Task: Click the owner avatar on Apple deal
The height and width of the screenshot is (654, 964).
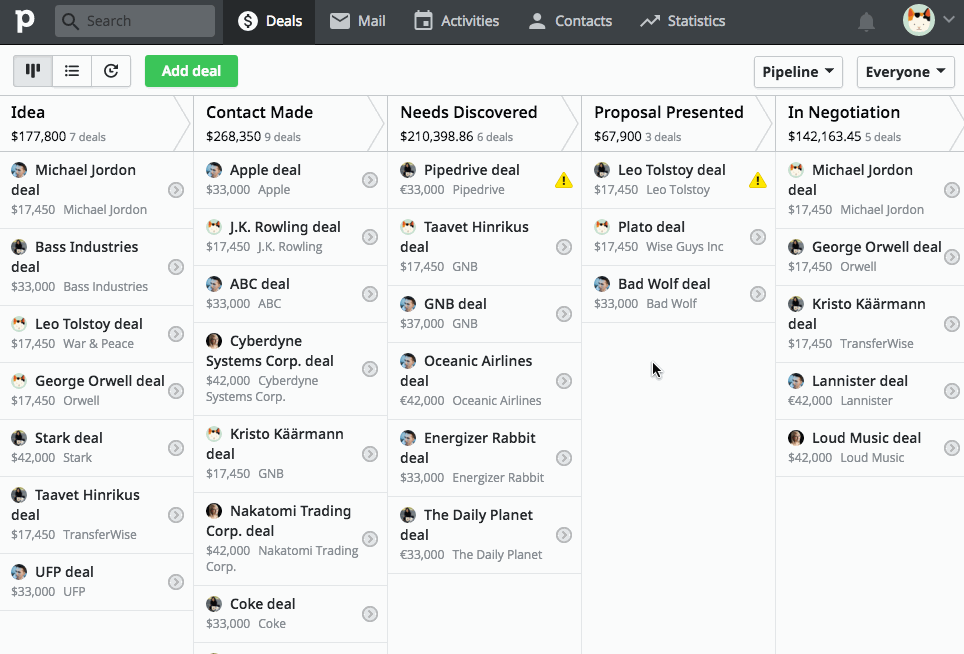Action: click(x=214, y=170)
